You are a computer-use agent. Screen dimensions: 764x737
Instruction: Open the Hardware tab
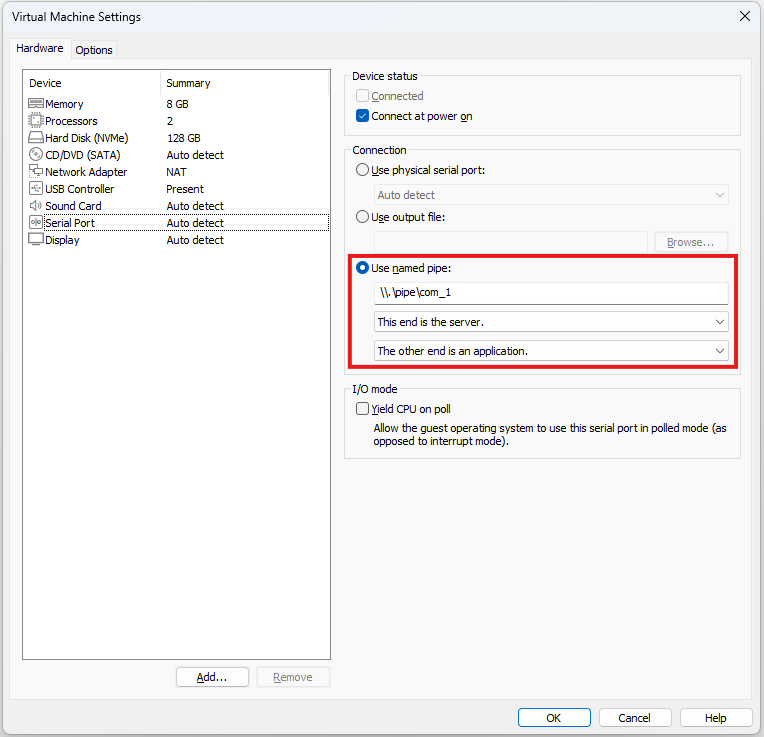(x=40, y=48)
